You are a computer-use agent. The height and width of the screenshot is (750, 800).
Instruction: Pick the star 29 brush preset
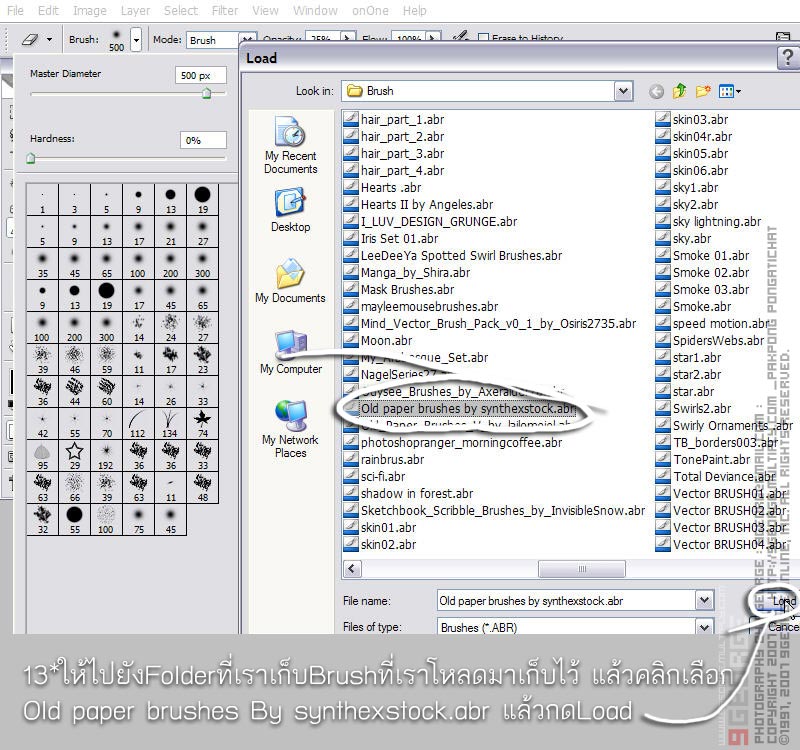tap(74, 455)
